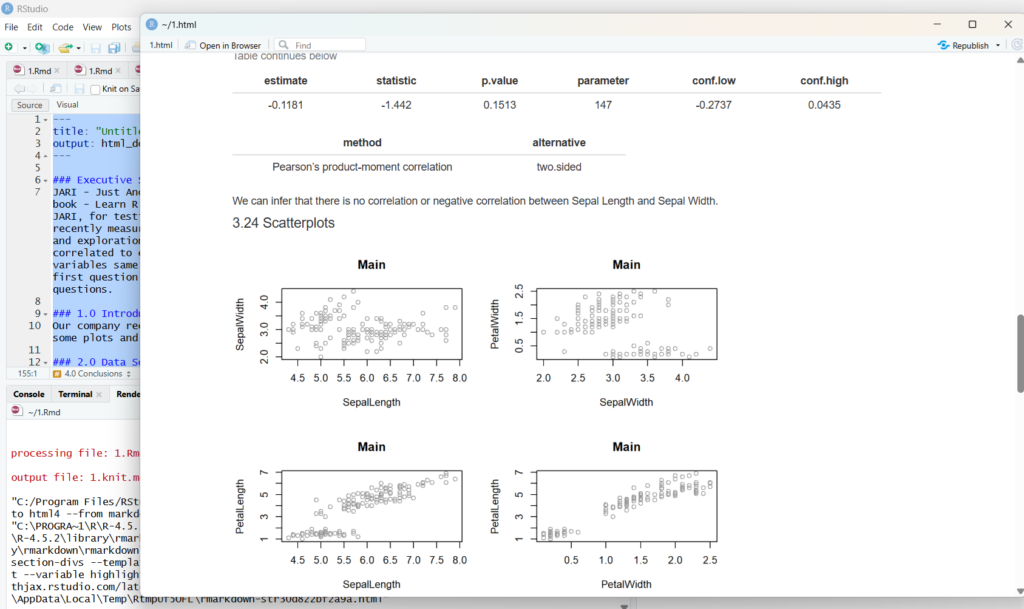Open the Republish dropdown arrow
1024x609 pixels.
coord(998,45)
